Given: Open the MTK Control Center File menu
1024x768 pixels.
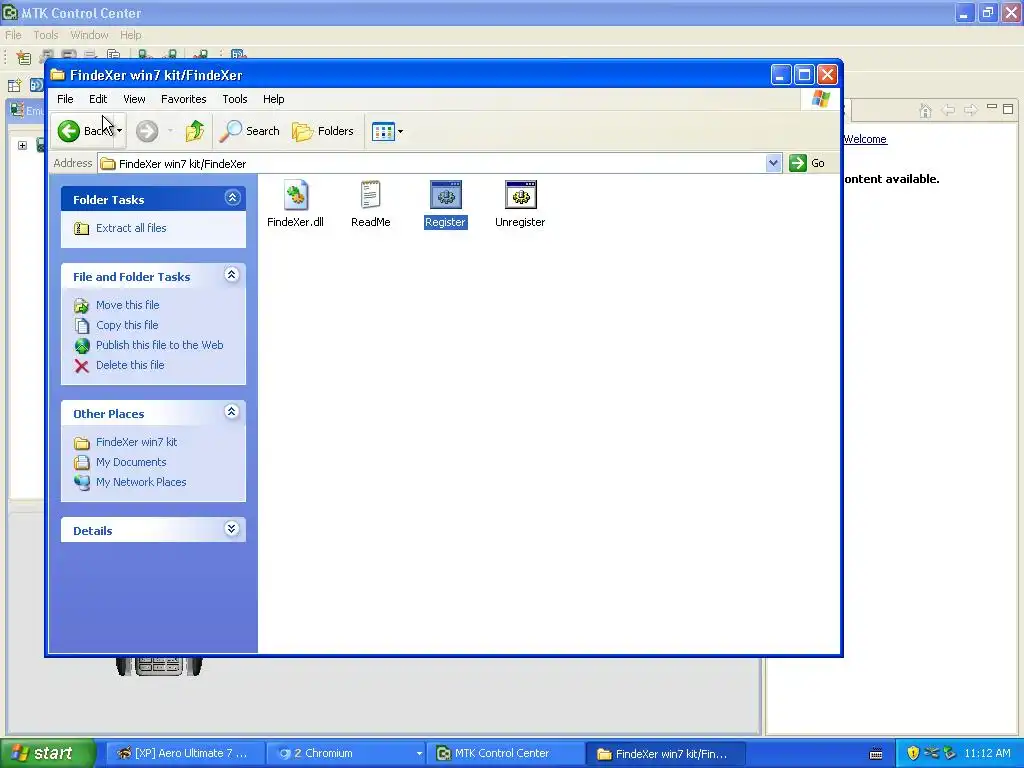Looking at the screenshot, I should (13, 35).
